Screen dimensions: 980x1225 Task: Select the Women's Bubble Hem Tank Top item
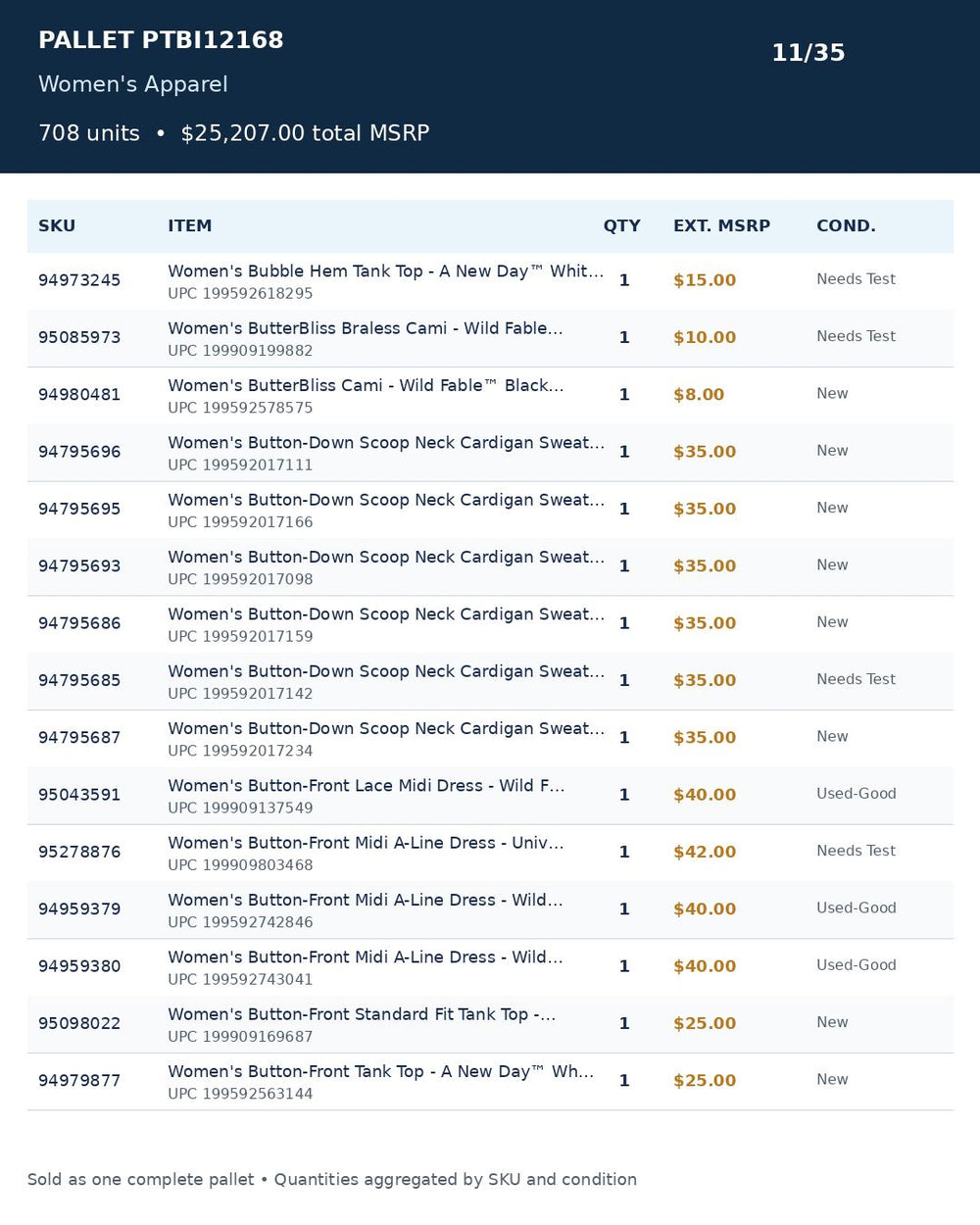386,271
